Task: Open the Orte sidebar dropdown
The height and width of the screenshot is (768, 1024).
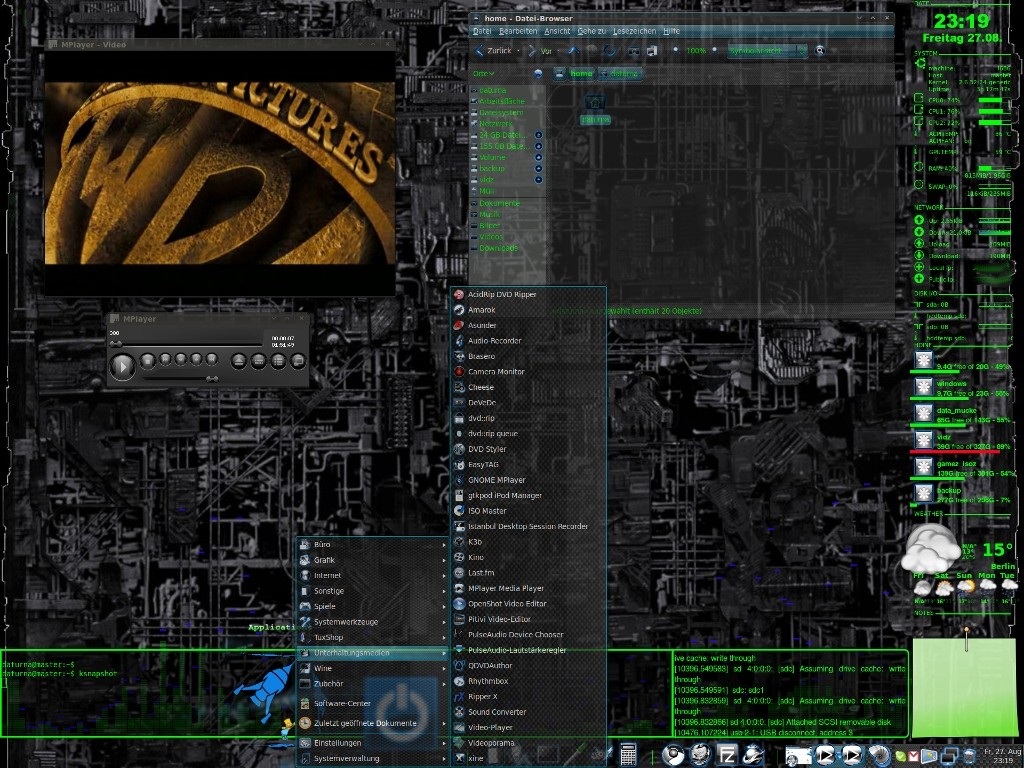Action: point(484,74)
